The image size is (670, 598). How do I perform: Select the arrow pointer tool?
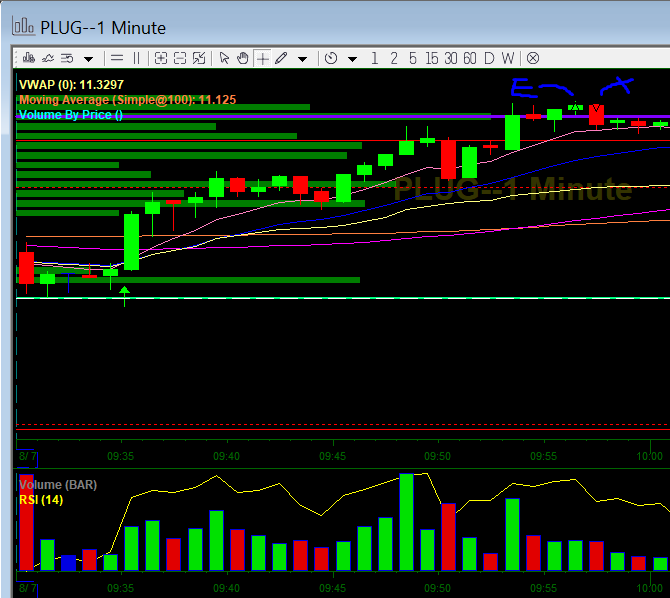point(224,58)
